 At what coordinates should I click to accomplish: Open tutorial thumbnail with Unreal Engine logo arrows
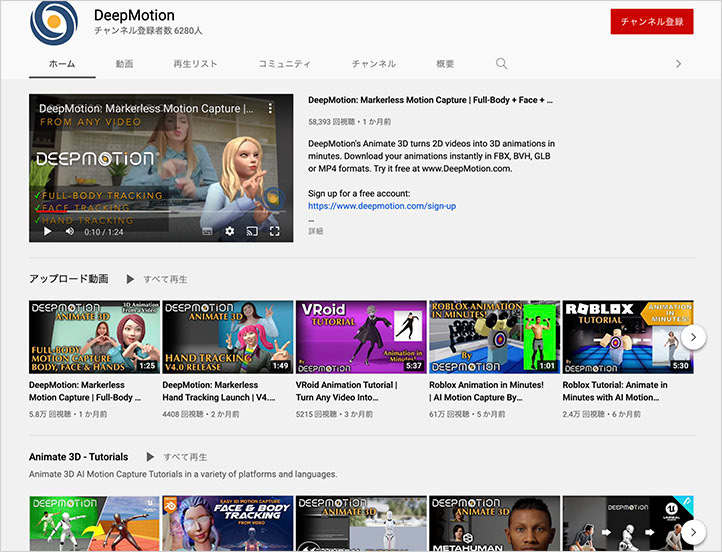coord(628,523)
